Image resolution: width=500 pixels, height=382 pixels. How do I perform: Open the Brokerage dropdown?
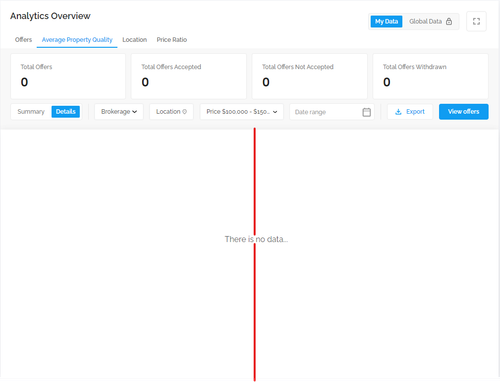pyautogui.click(x=119, y=112)
